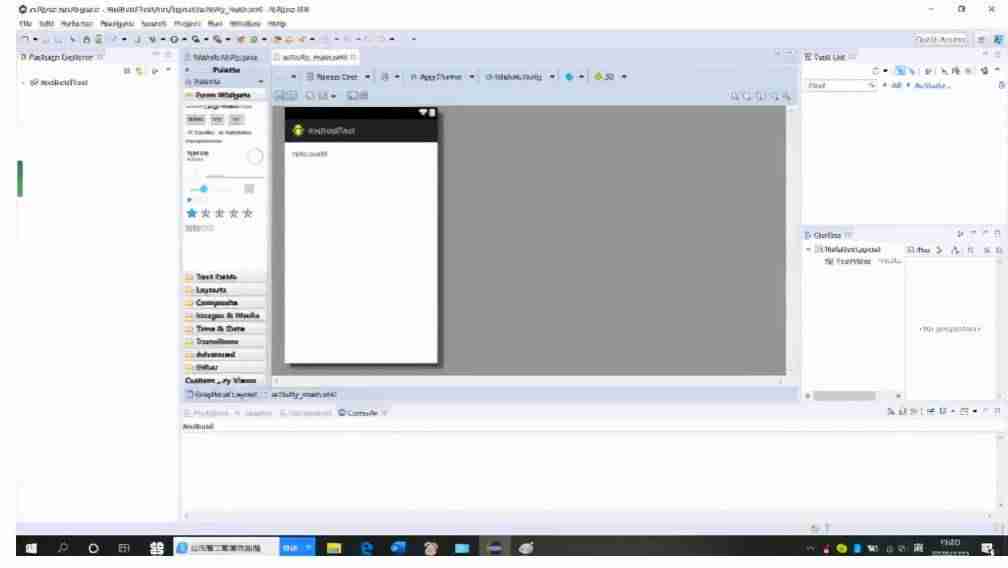Select TextView in the Outline tree
Image resolution: width=1008 pixels, height=568 pixels.
853,262
